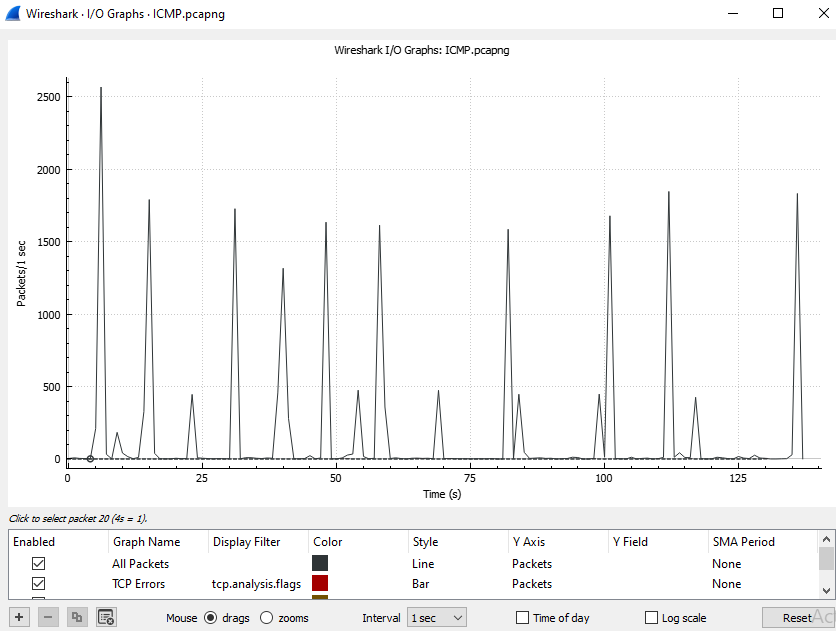
Task: Click the Time (s) axis label
Action: tap(442, 494)
